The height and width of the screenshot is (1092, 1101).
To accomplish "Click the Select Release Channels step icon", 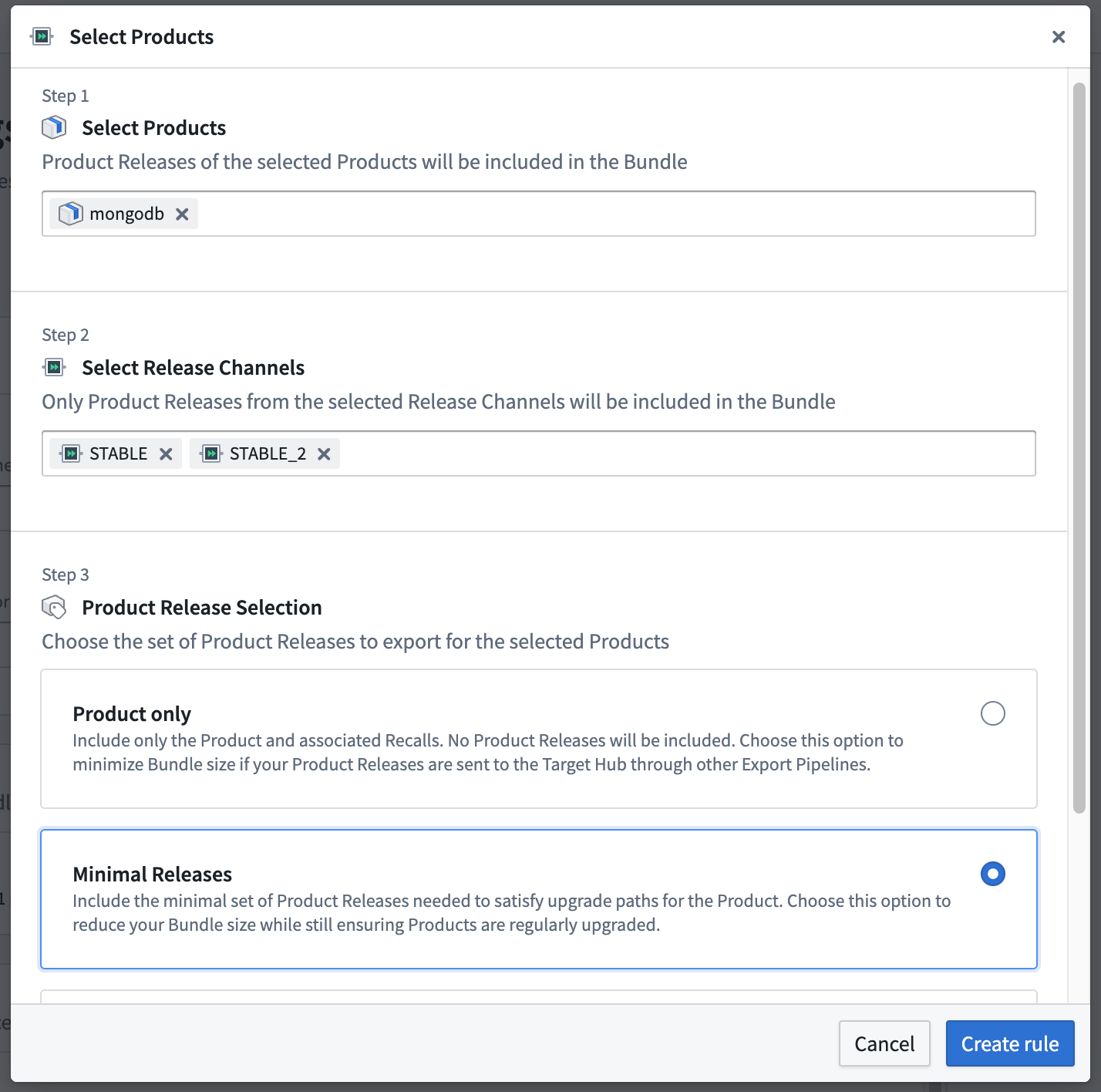I will pyautogui.click(x=54, y=367).
